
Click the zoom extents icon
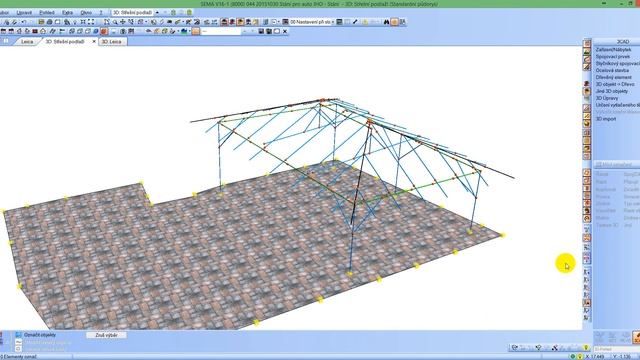(x=83, y=22)
